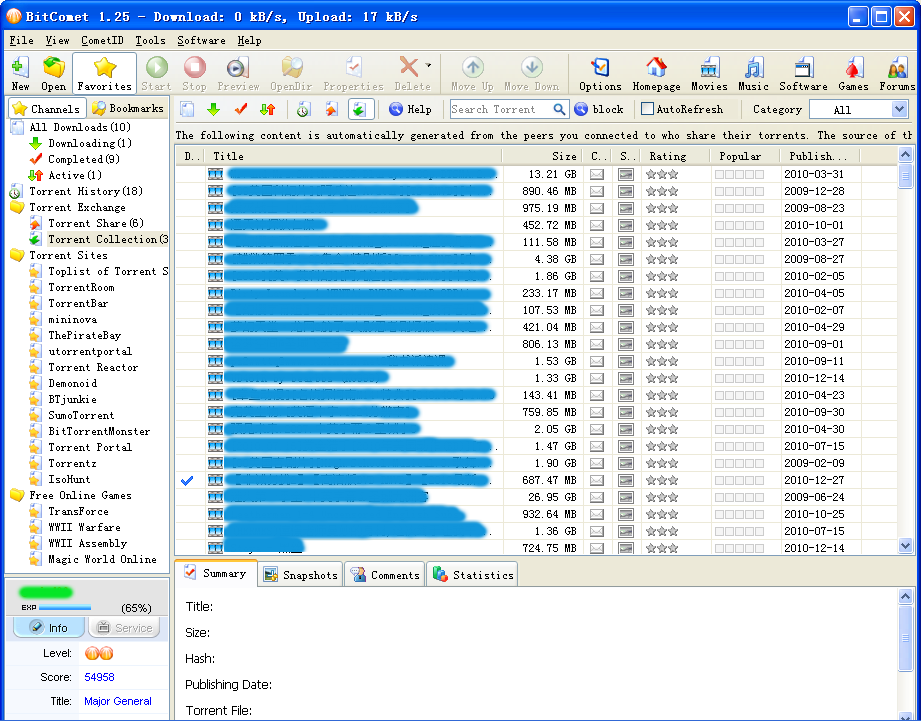
Task: Open the Games toolbar icon
Action: pyautogui.click(x=853, y=74)
